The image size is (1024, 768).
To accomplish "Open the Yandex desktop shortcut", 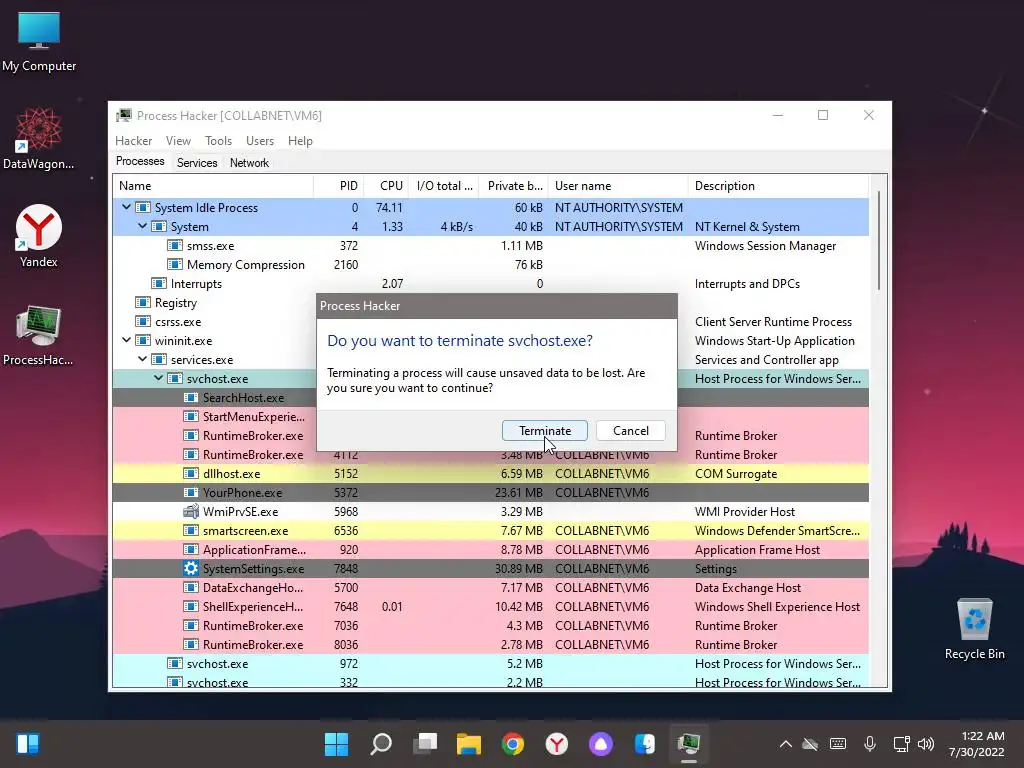I will [39, 236].
